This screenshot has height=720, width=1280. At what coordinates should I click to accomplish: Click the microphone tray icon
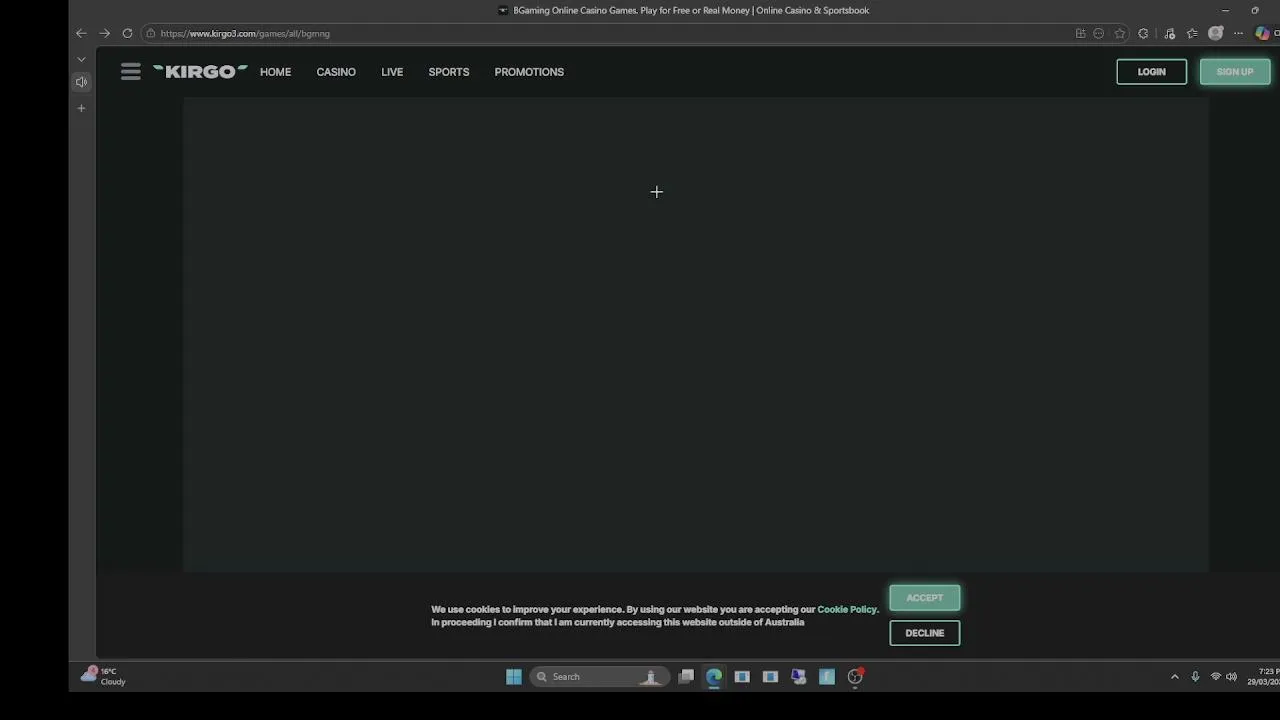coord(1195,677)
